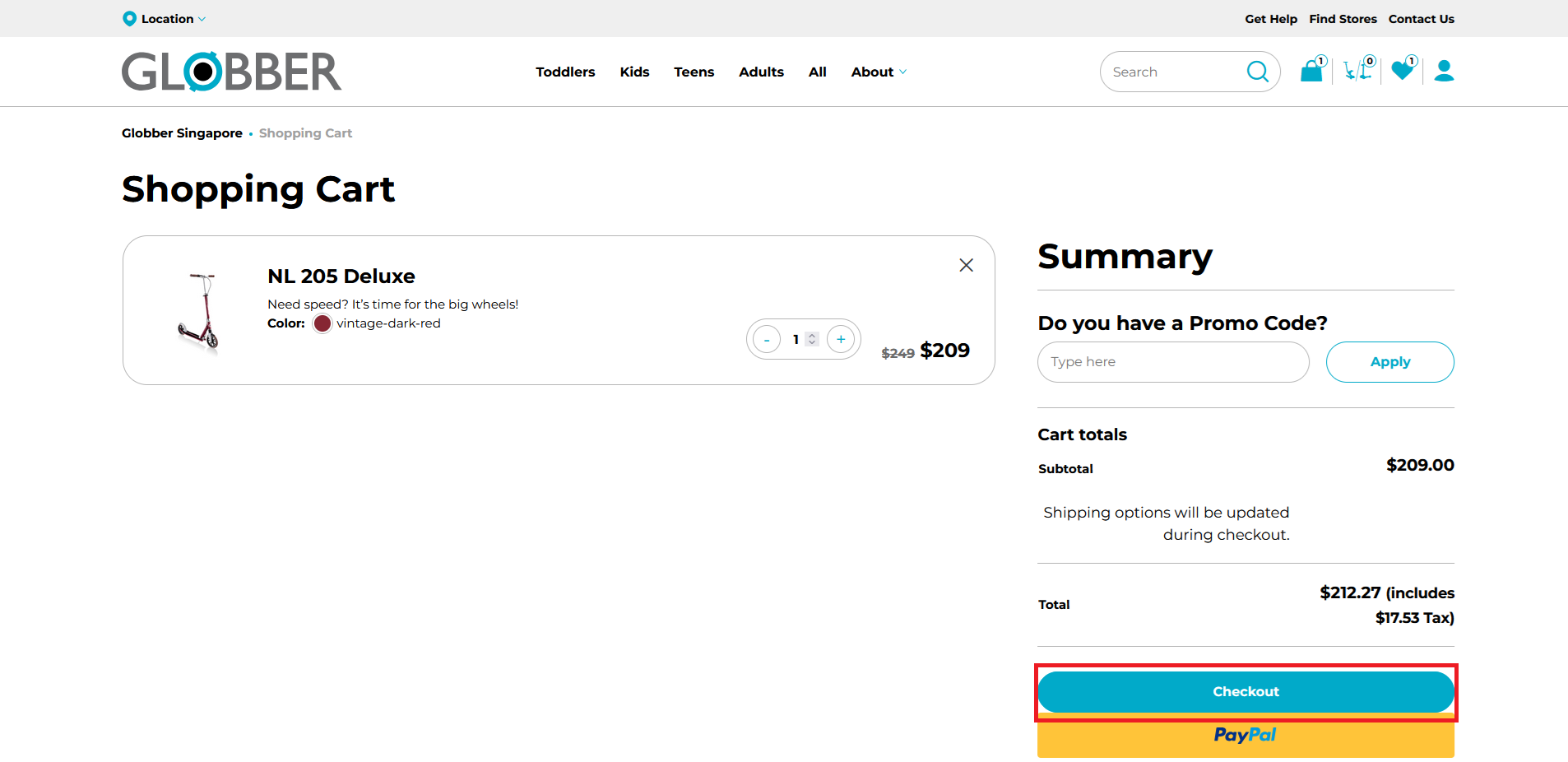Screen dimensions: 1568x762
Task: Click the quantity number field
Action: pyautogui.click(x=803, y=339)
